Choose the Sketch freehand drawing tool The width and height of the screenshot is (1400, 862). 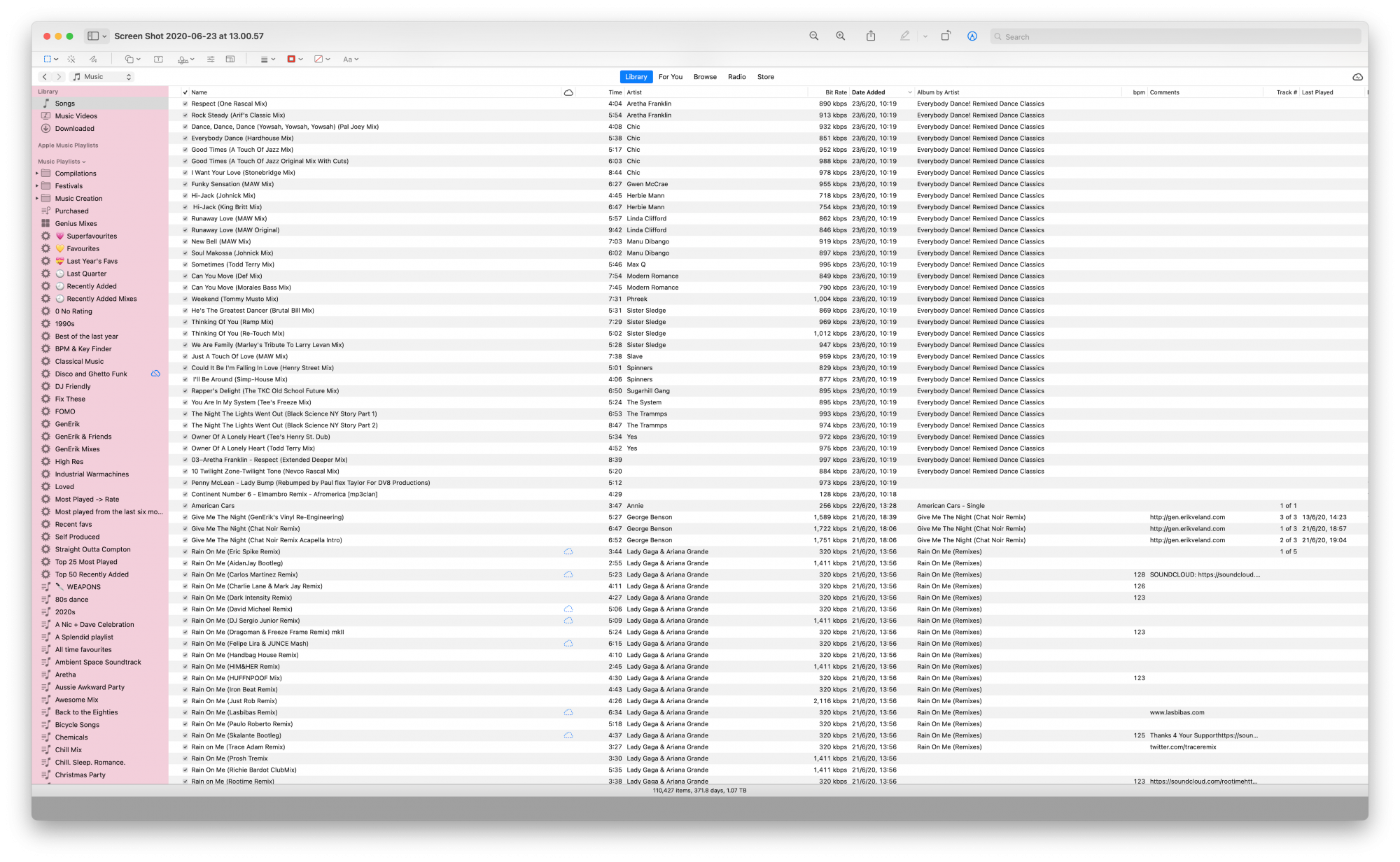pos(92,59)
